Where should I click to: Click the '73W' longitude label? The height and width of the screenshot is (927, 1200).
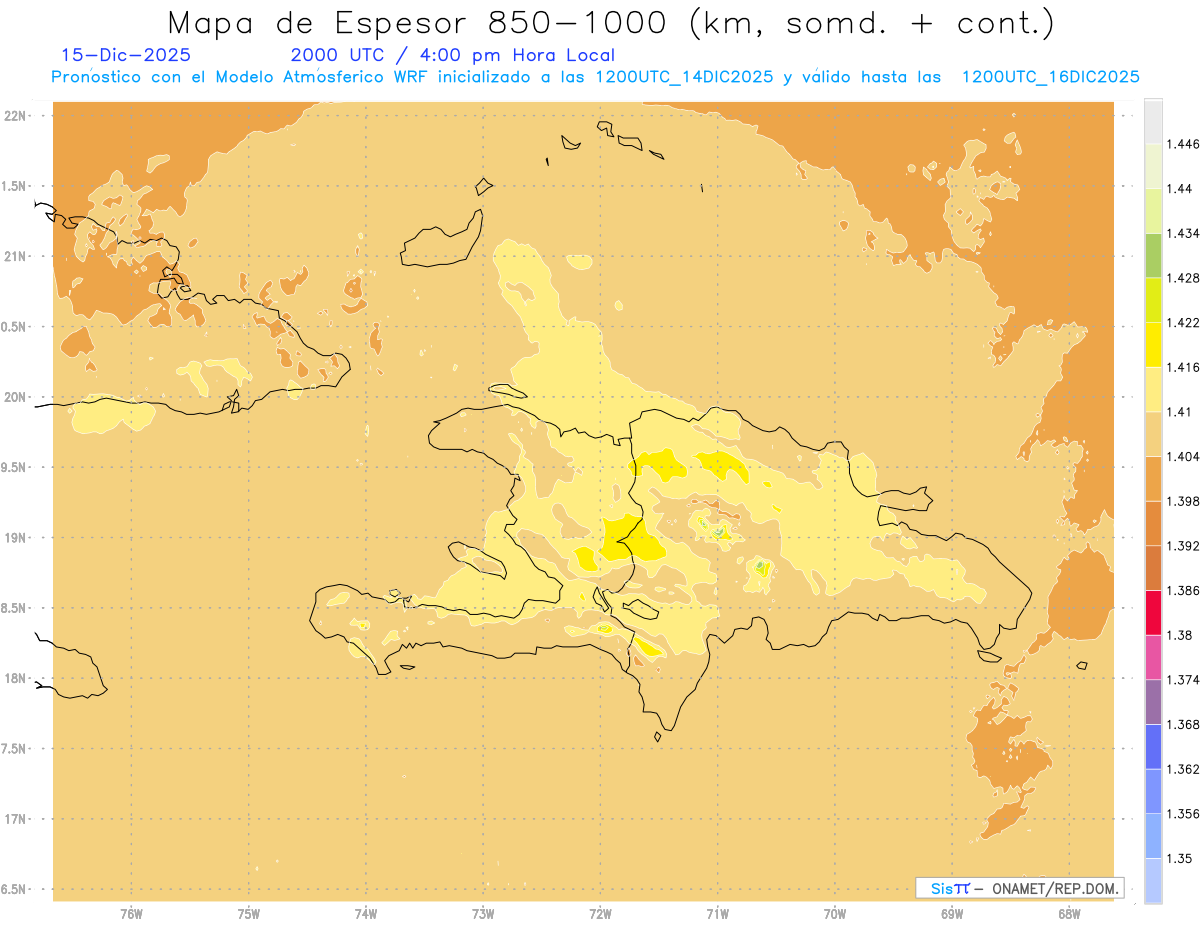coord(483,915)
